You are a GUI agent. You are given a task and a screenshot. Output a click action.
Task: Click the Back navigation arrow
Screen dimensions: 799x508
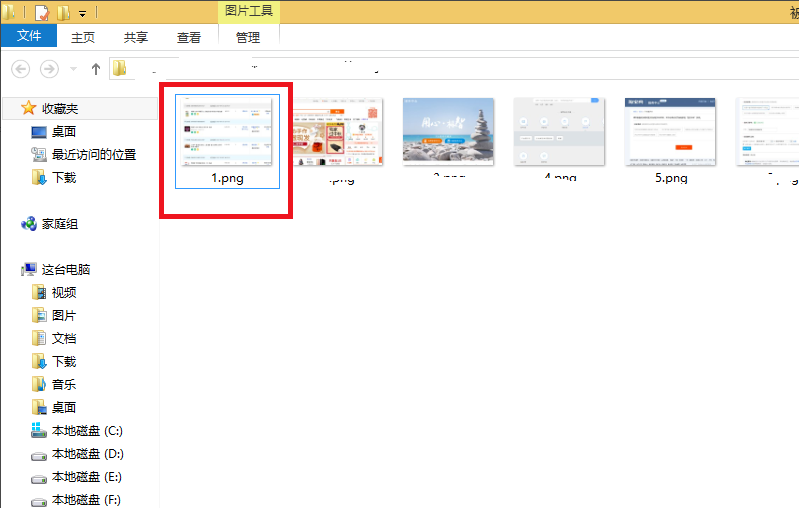[20, 69]
